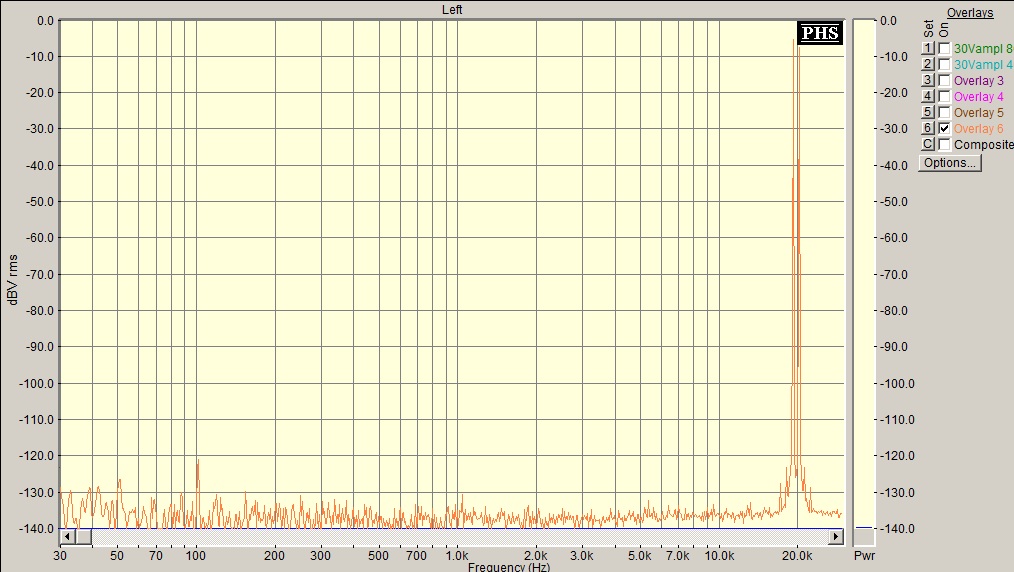Click the Left channel title above the graph
The image size is (1014, 572).
(452, 10)
